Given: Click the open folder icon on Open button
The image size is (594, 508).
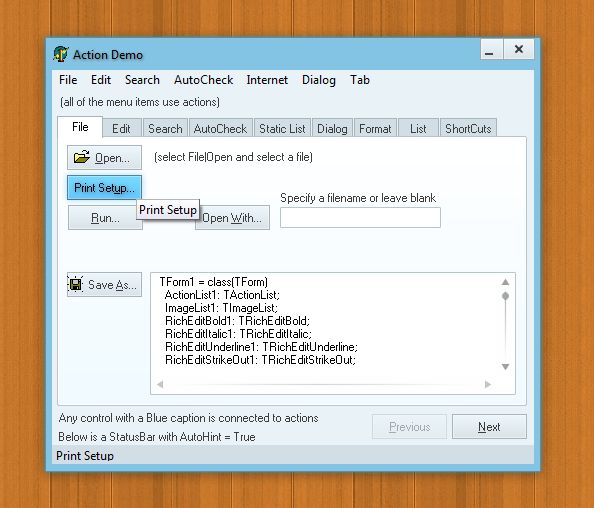Looking at the screenshot, I should [x=81, y=156].
